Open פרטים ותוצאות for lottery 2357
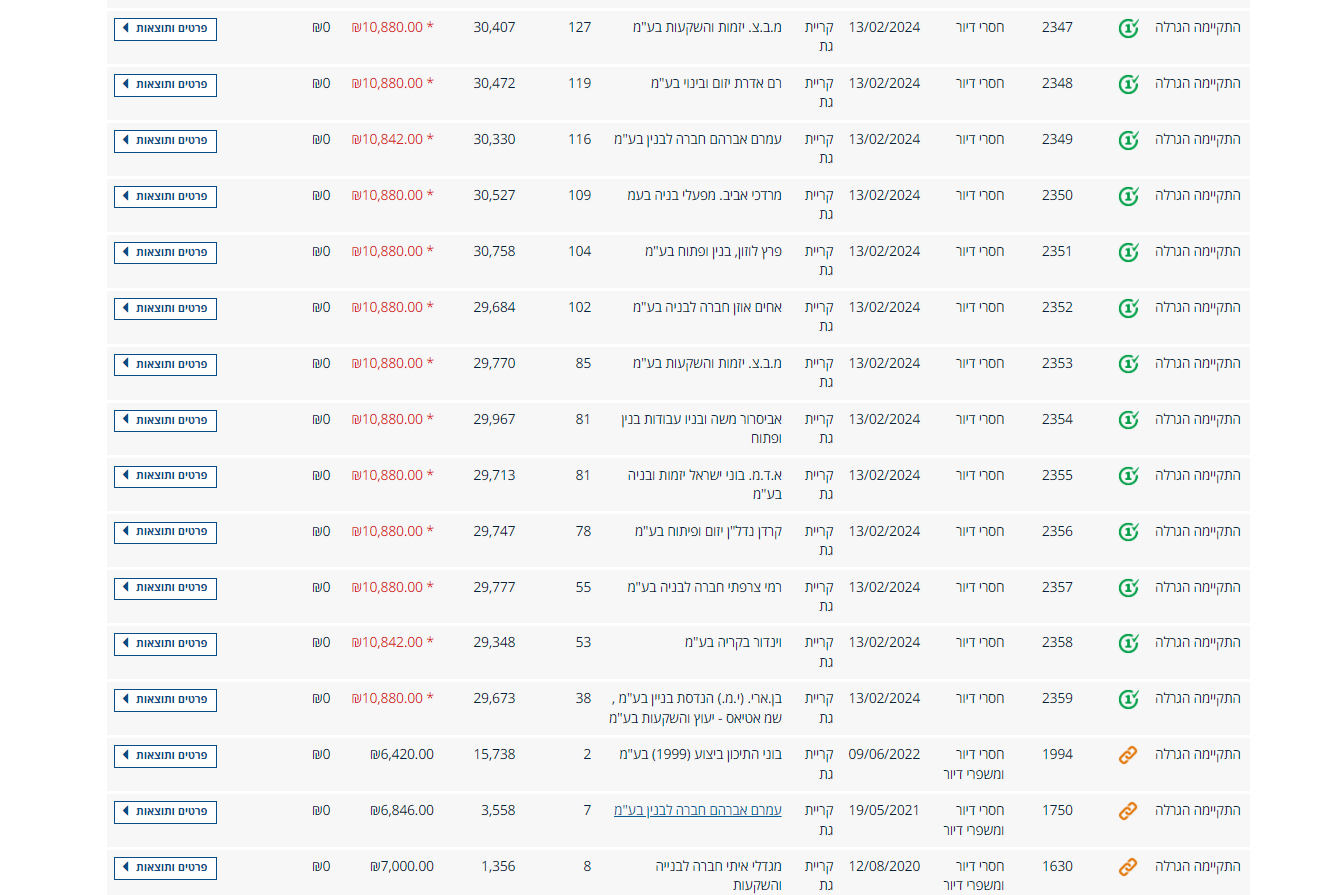Image resolution: width=1327 pixels, height=895 pixels. (165, 588)
